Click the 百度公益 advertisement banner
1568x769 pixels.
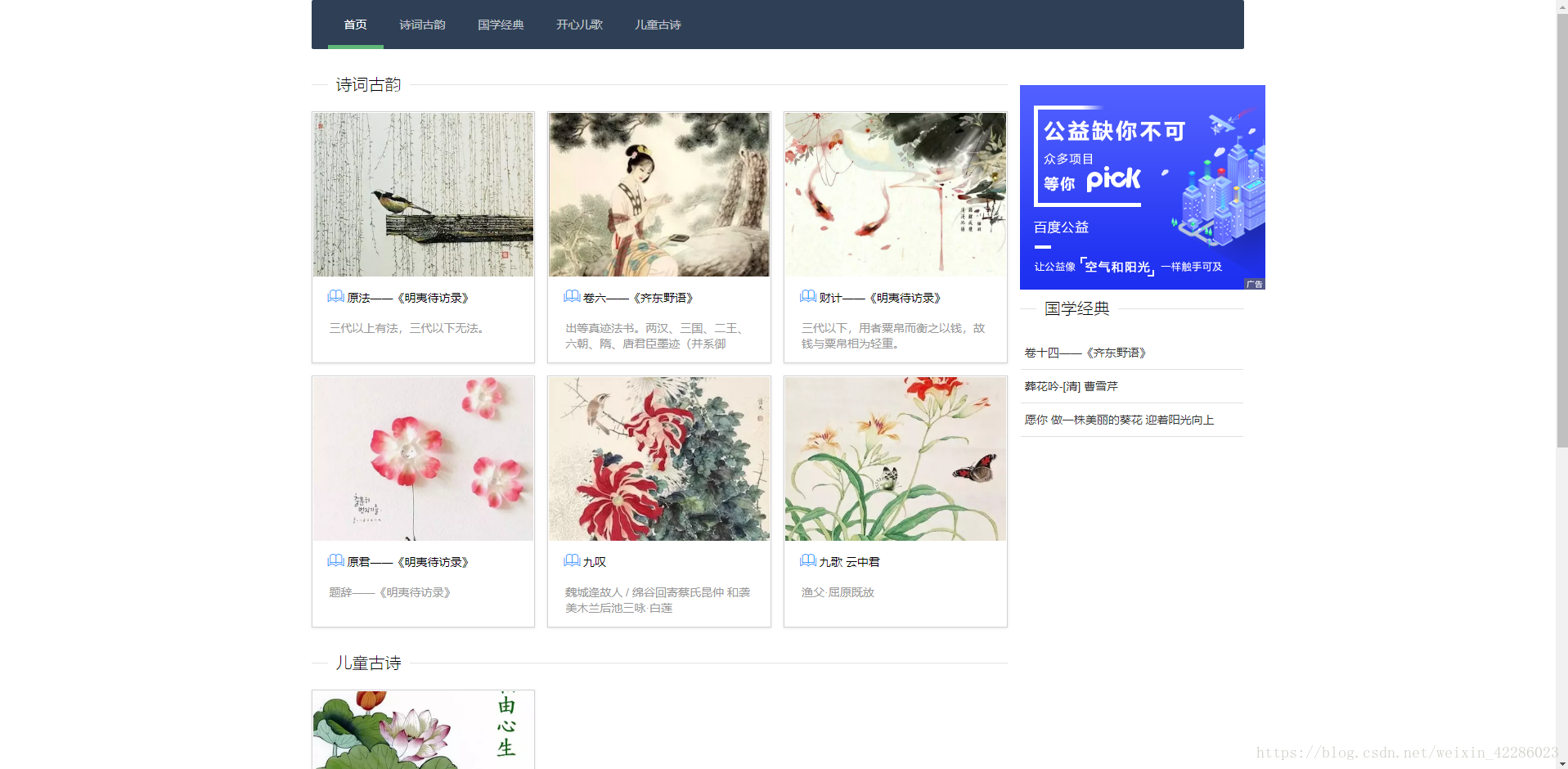point(1143,187)
